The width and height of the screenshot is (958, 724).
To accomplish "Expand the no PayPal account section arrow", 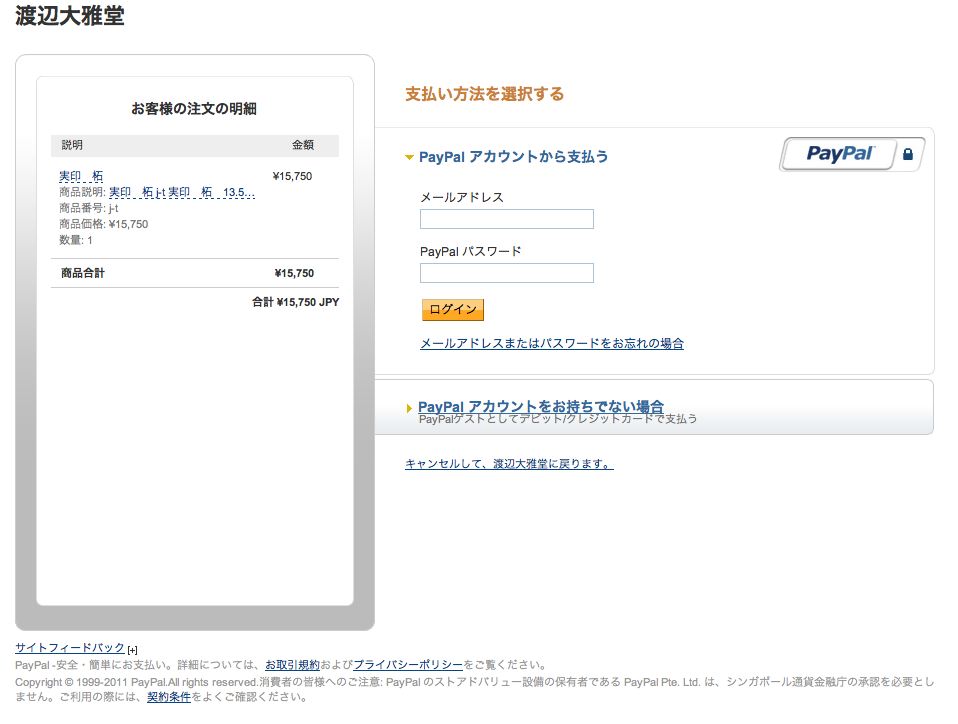I will tap(409, 408).
